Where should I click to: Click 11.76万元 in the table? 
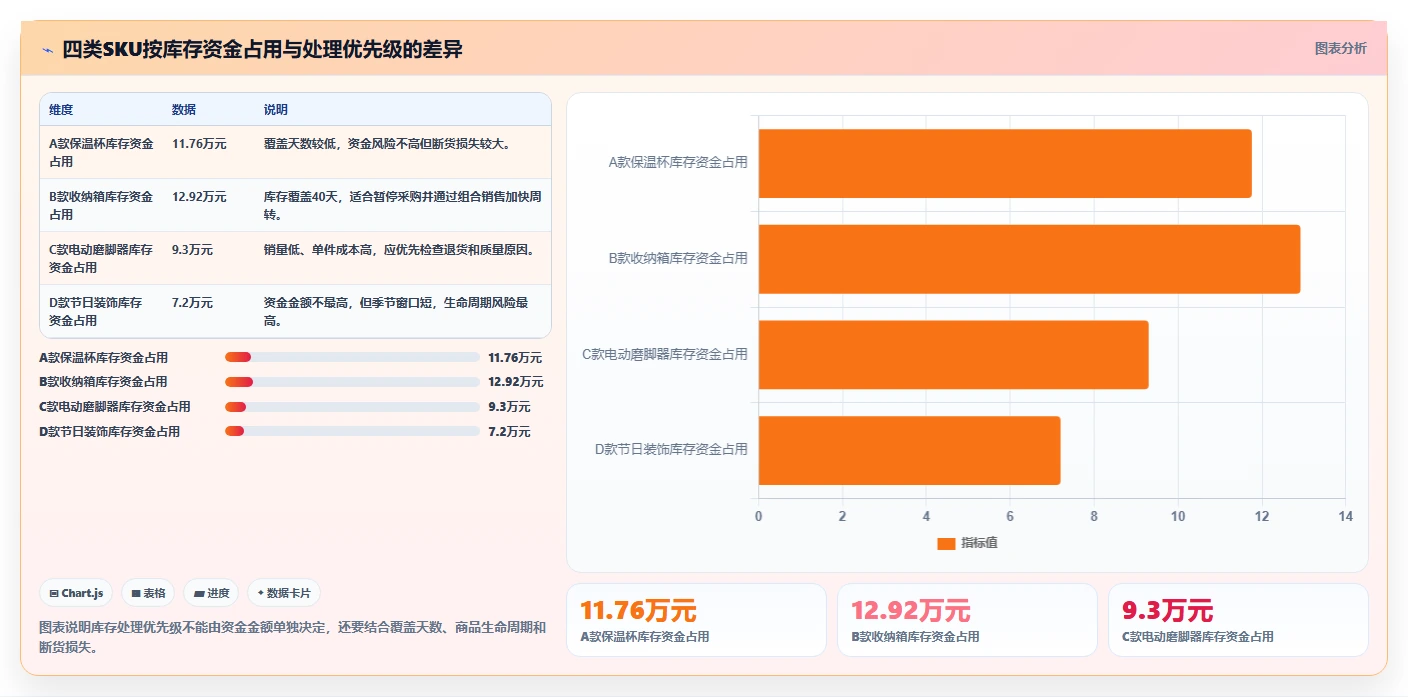(x=199, y=144)
